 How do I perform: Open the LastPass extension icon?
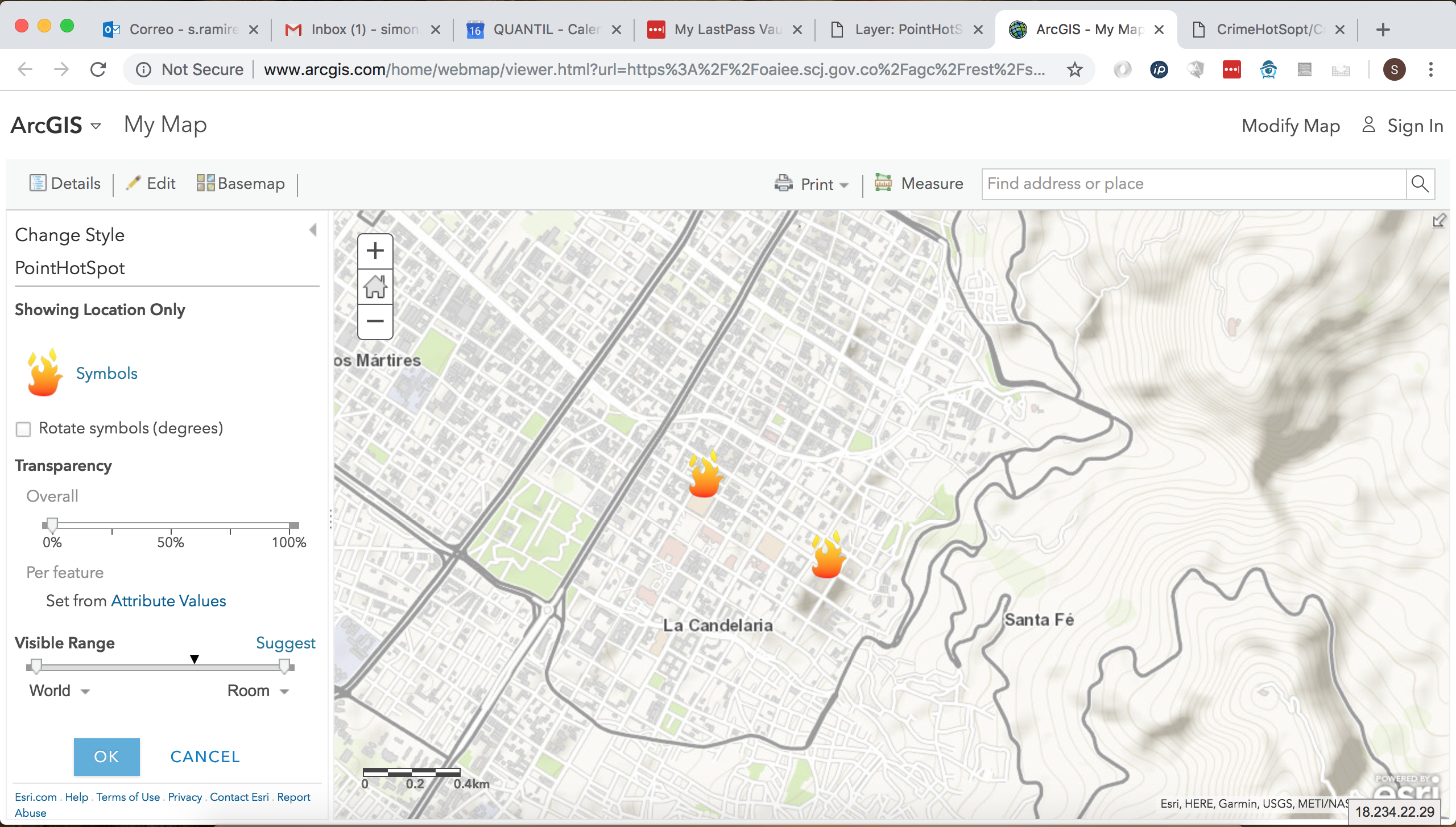point(1231,69)
